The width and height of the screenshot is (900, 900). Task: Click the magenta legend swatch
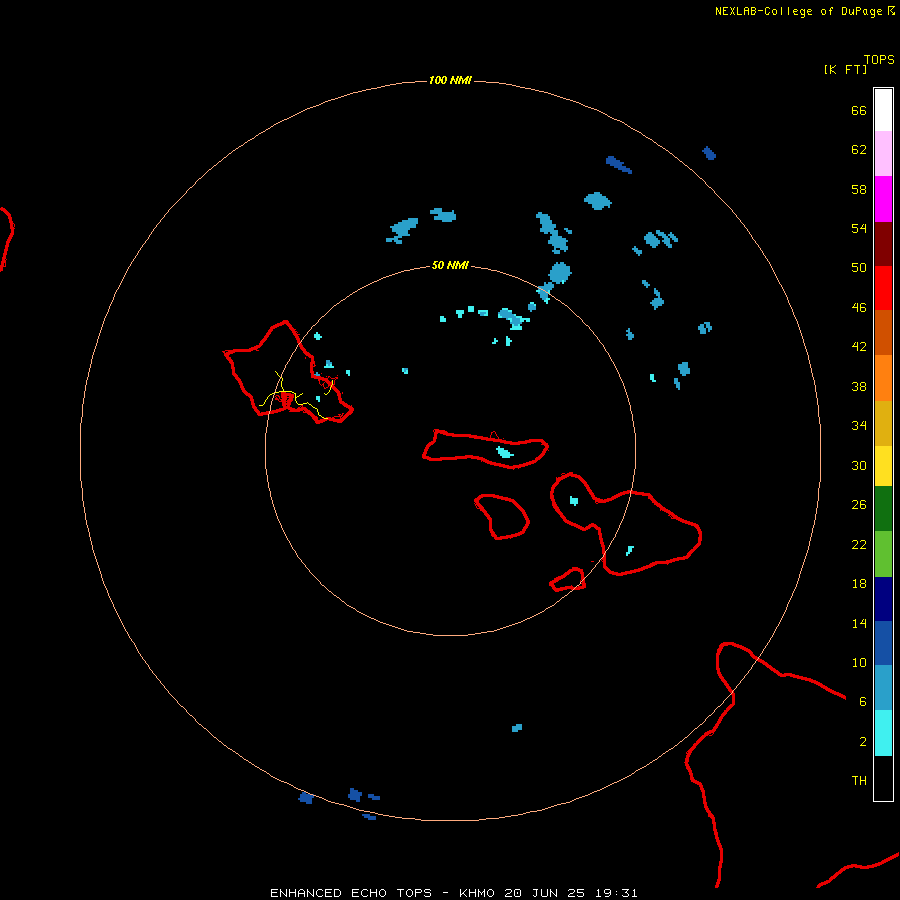coord(883,199)
